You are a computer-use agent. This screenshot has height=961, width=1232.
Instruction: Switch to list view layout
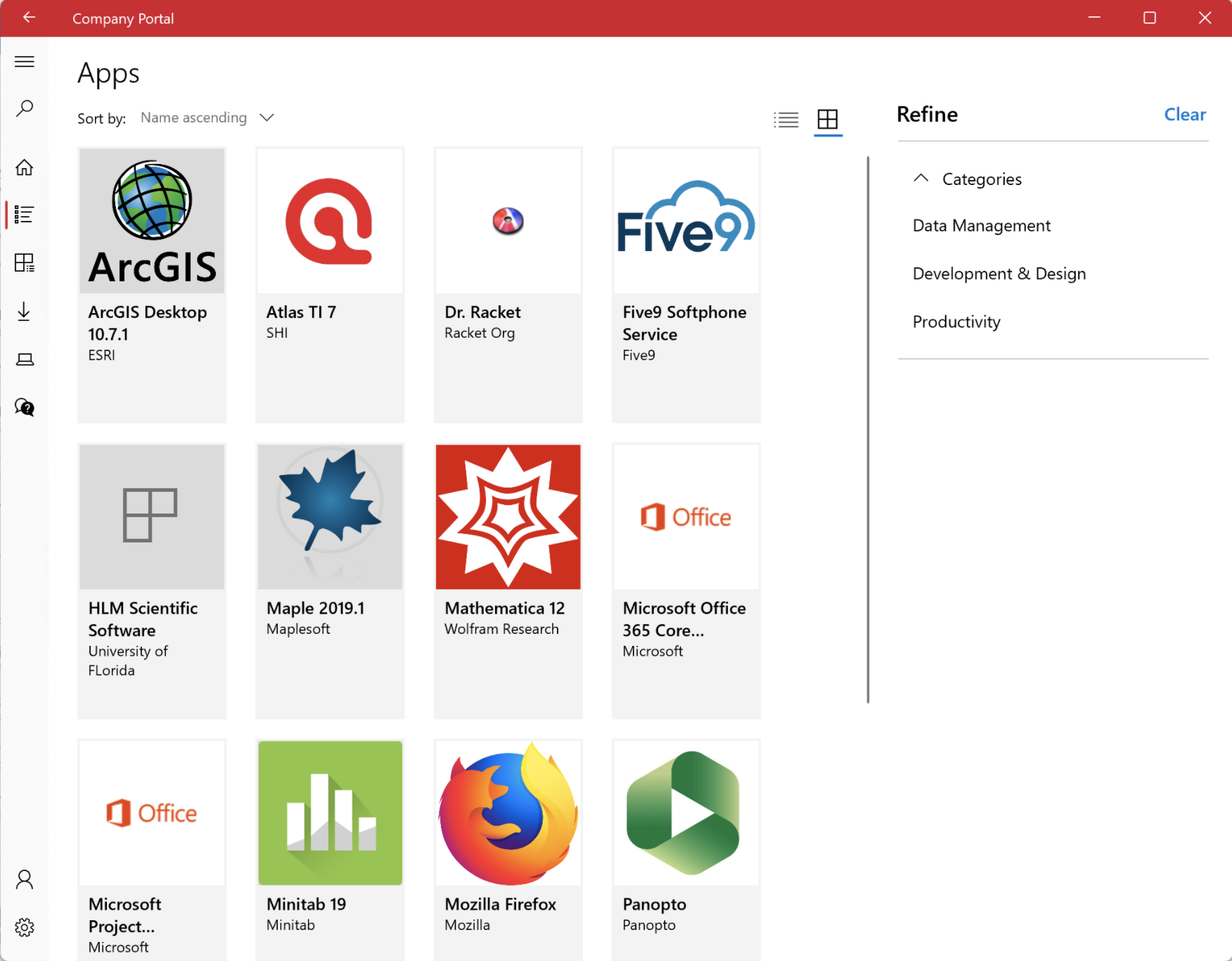coord(786,120)
